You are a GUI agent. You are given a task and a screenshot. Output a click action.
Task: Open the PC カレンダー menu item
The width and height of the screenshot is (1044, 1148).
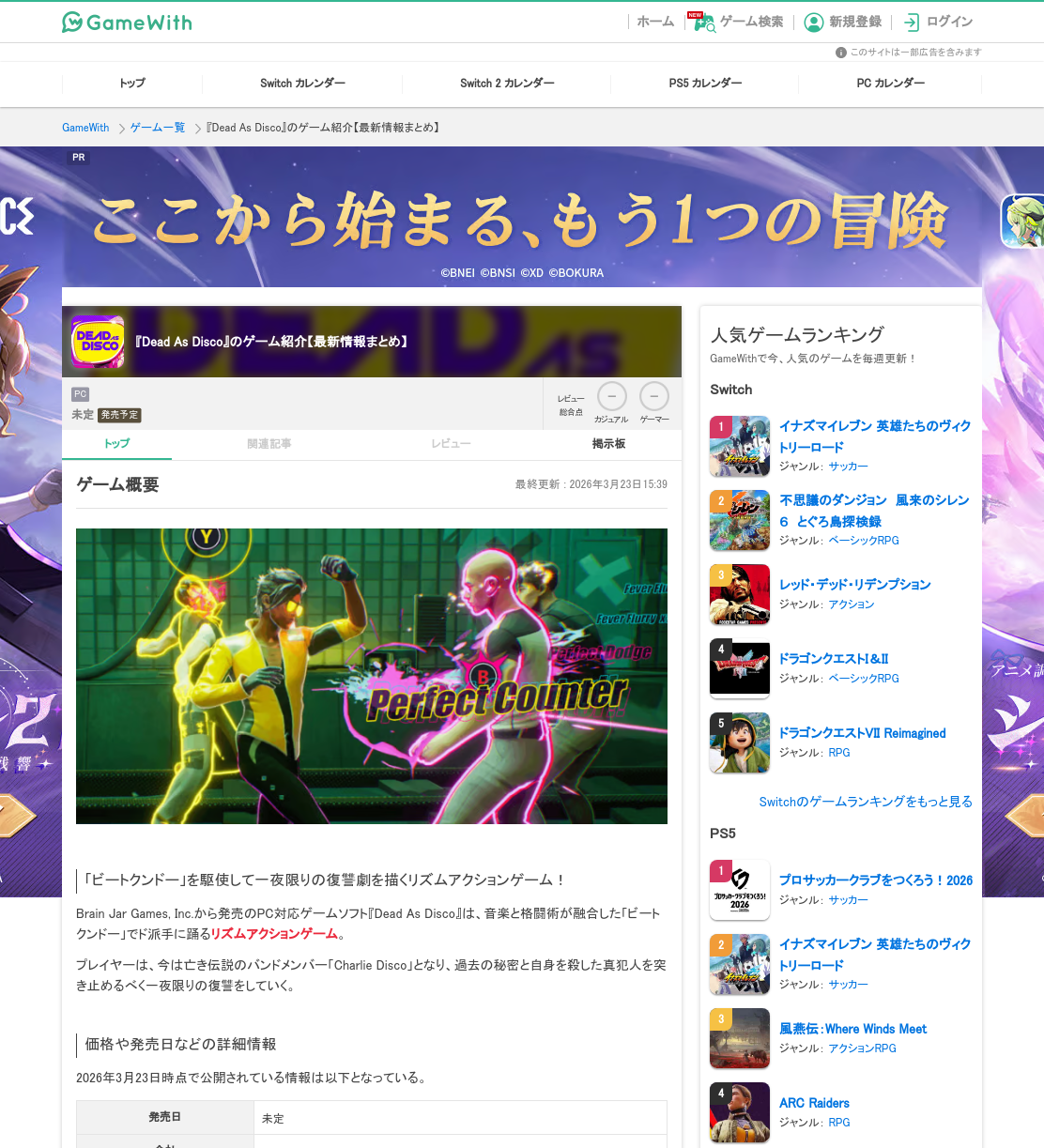click(890, 84)
